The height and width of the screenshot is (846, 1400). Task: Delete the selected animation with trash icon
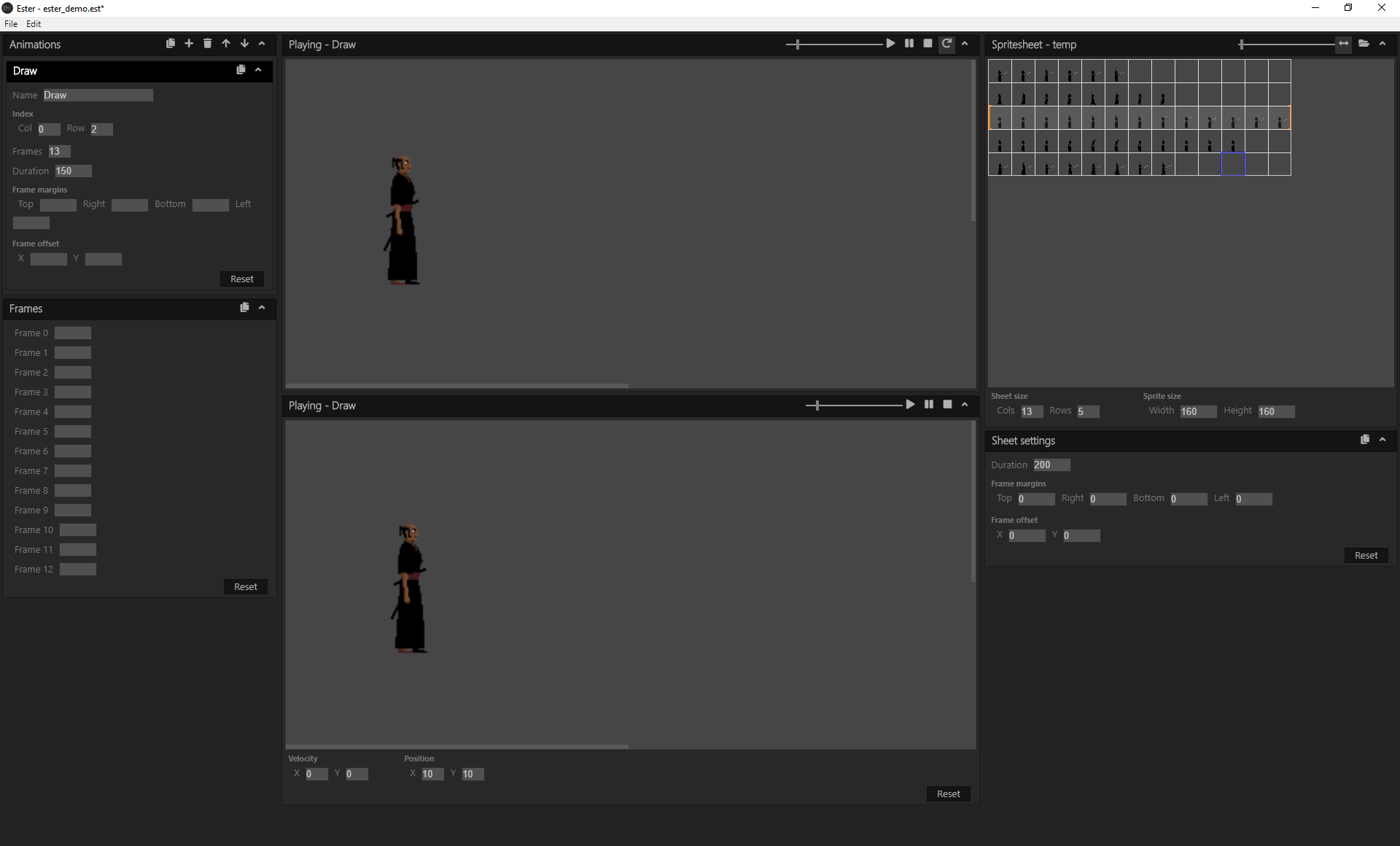pos(208,44)
